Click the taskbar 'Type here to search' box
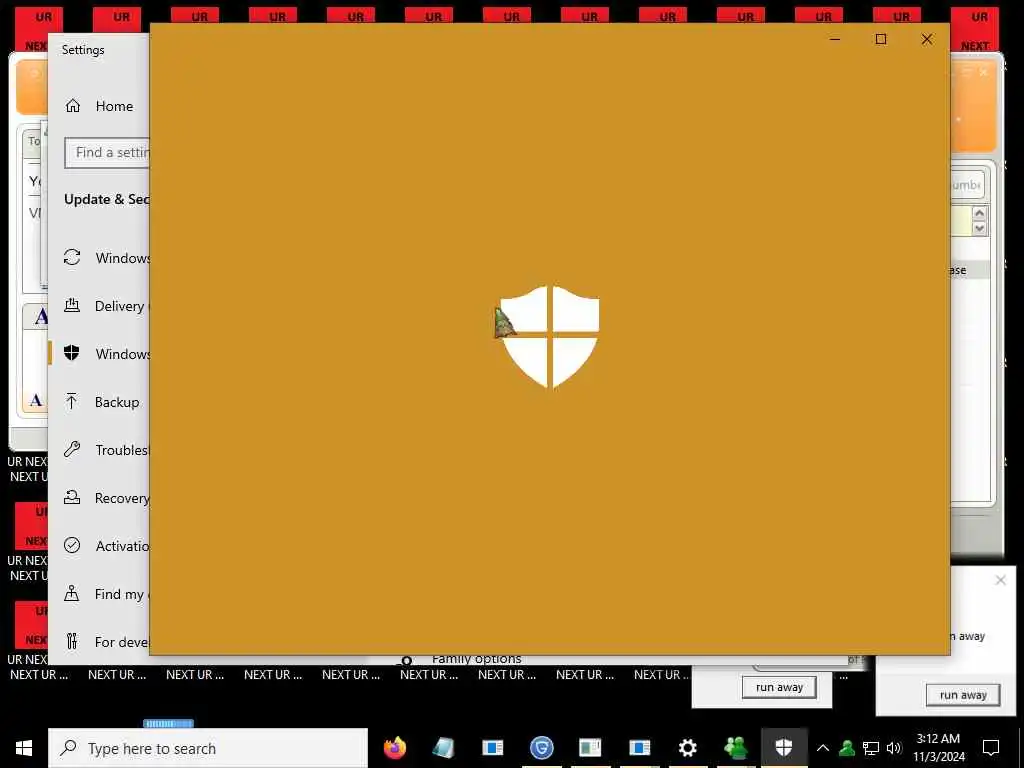 tap(208, 748)
